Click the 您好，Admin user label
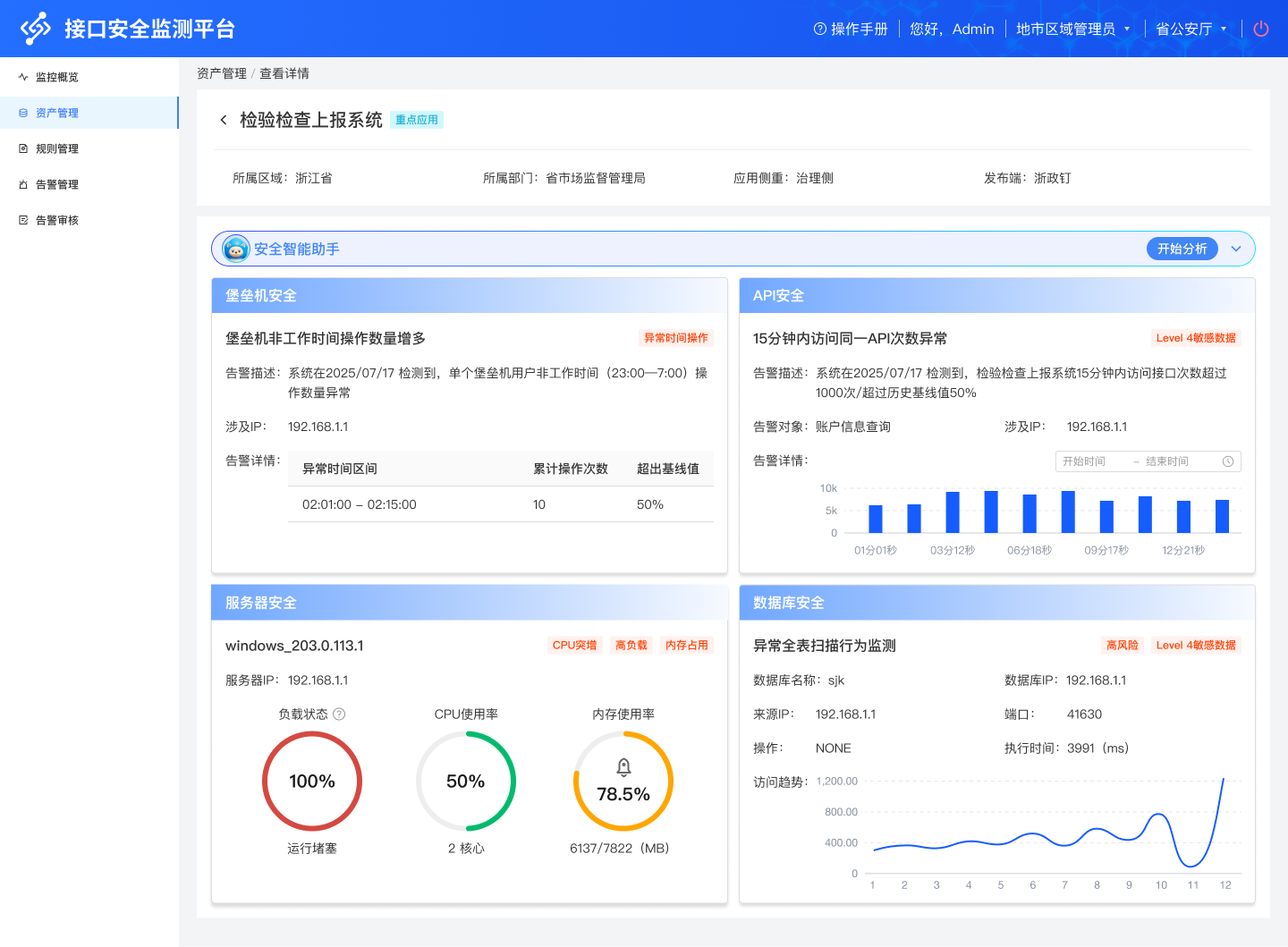The width and height of the screenshot is (1288, 947). tap(952, 29)
